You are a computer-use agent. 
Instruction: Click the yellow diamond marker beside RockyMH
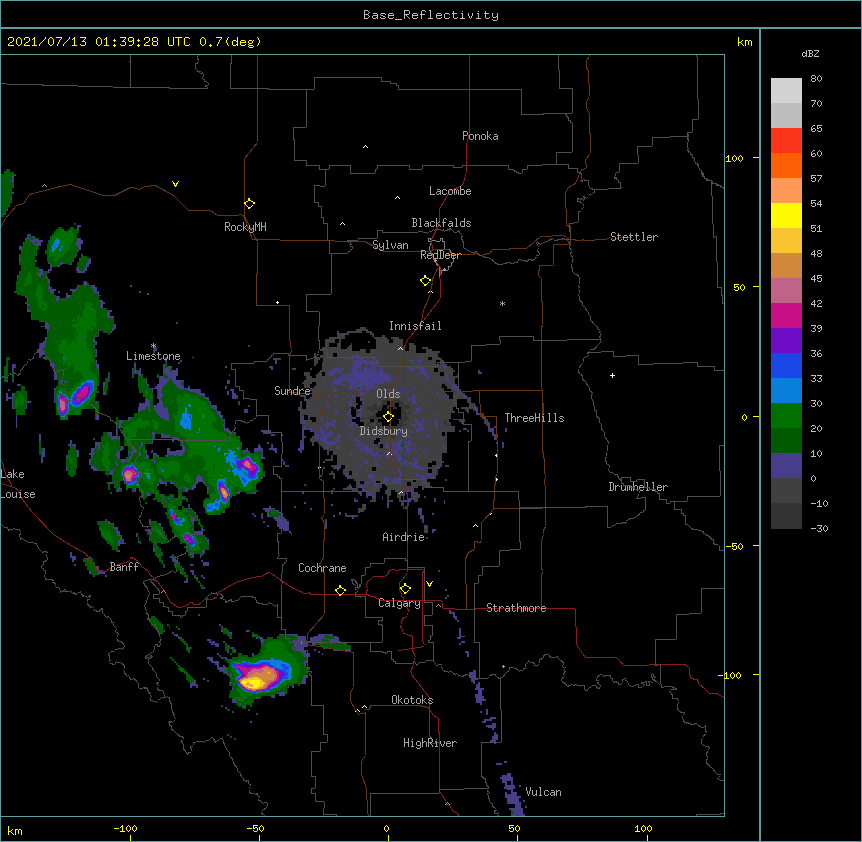point(250,203)
